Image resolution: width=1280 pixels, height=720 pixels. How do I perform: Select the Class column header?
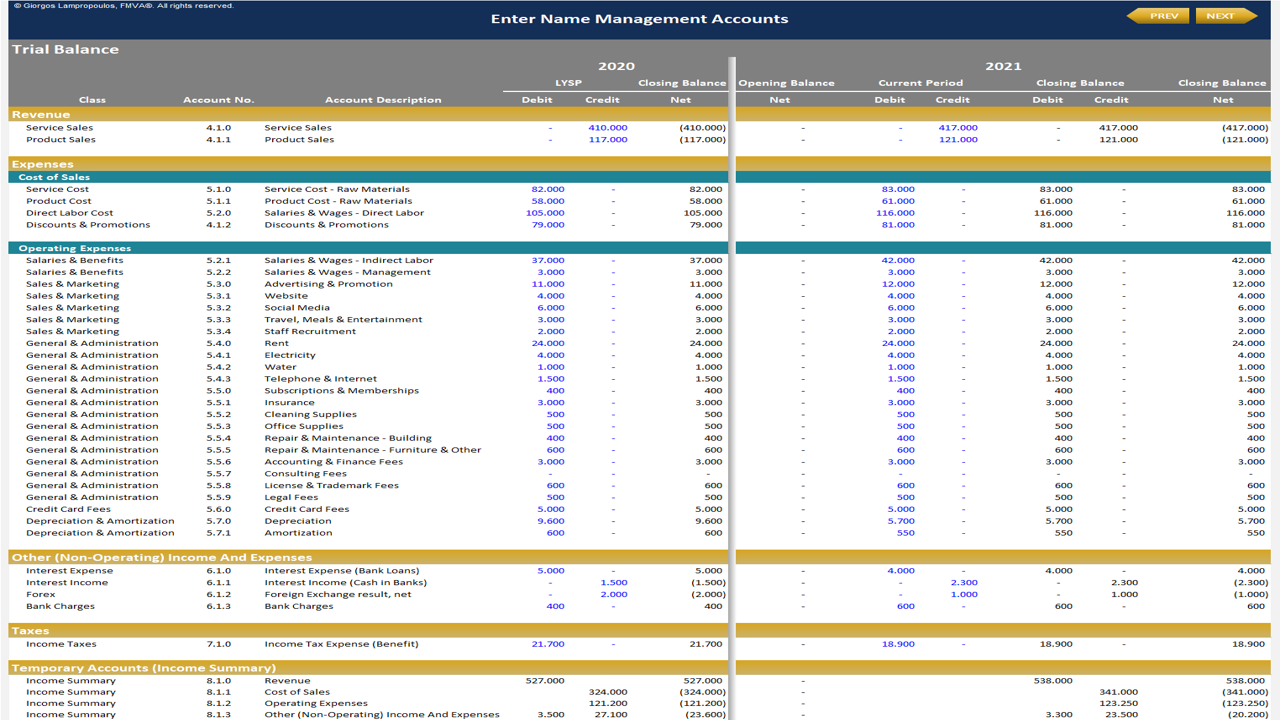[92, 100]
